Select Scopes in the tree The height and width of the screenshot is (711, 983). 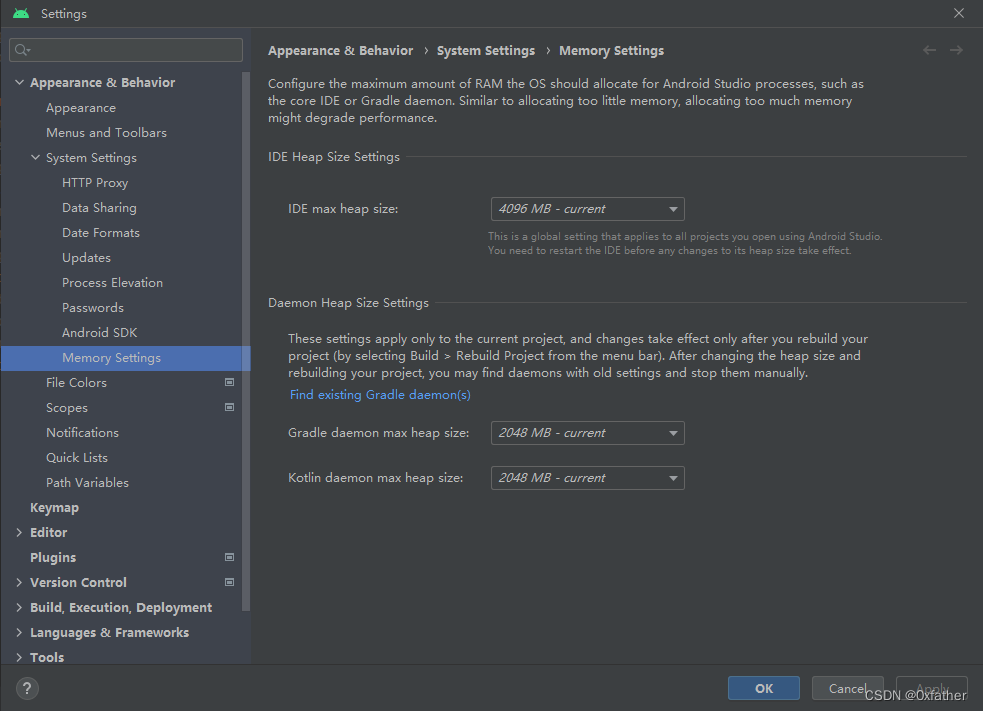pyautogui.click(x=67, y=408)
